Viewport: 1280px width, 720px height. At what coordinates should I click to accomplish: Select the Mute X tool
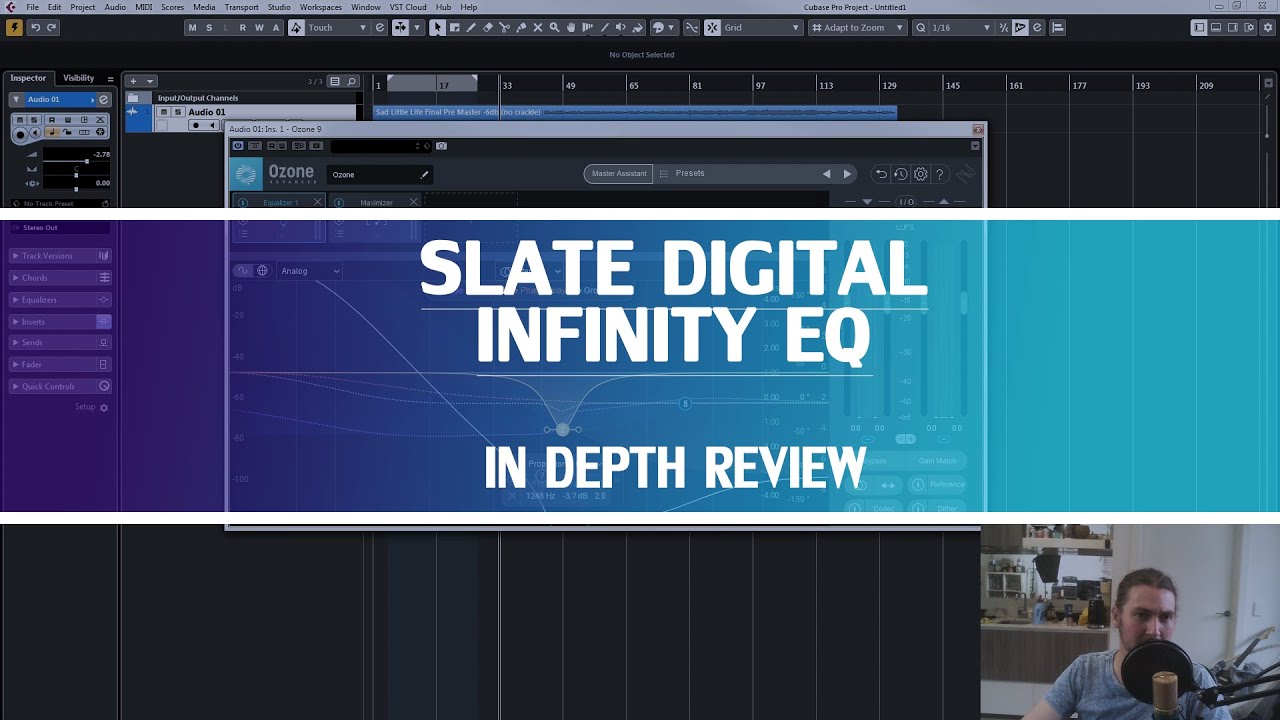tap(538, 27)
